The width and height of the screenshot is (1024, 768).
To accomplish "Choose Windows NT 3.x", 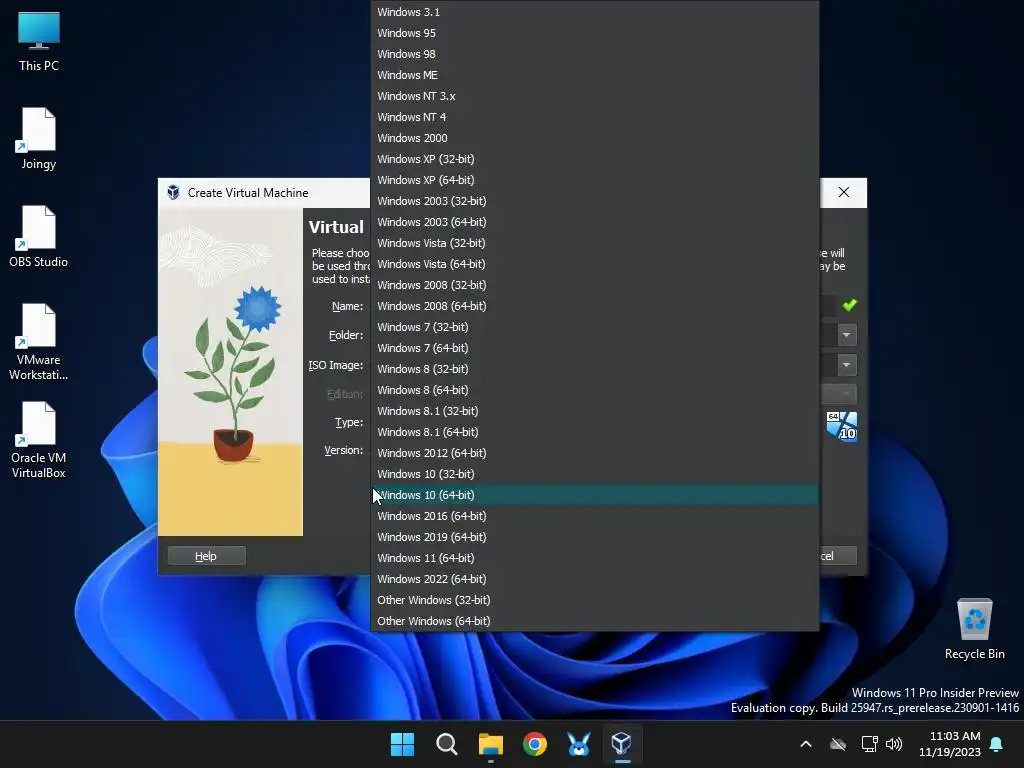I will click(x=595, y=96).
